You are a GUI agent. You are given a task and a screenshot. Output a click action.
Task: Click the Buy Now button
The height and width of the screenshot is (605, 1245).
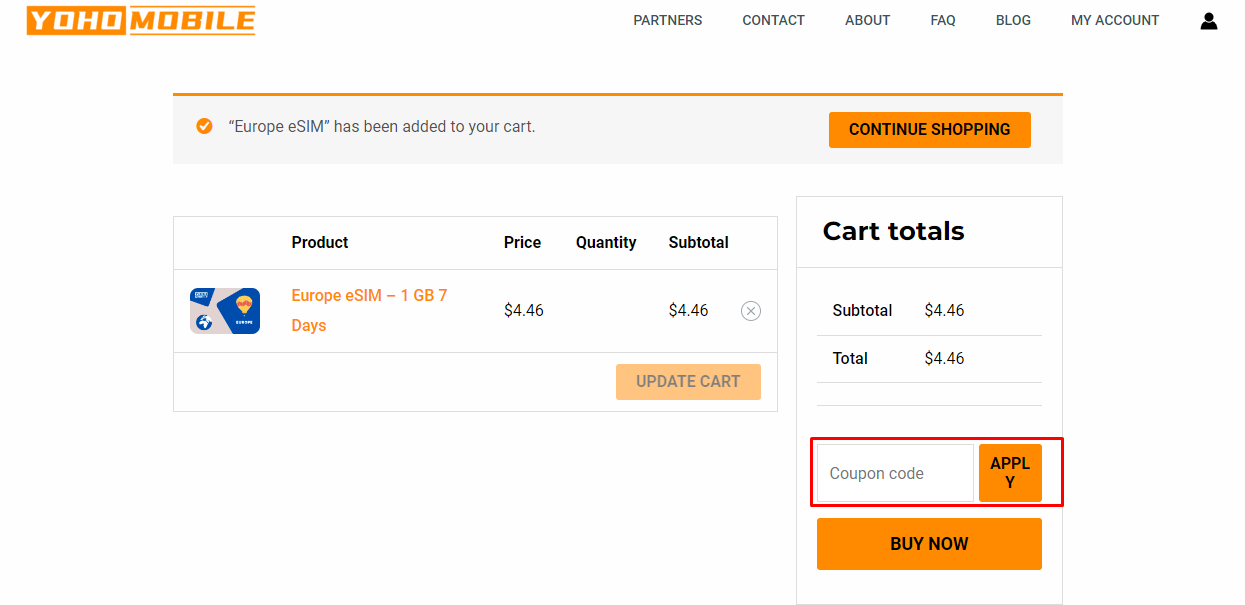click(x=929, y=544)
